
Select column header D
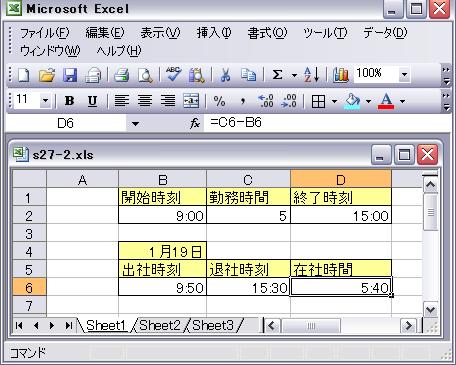pos(341,180)
